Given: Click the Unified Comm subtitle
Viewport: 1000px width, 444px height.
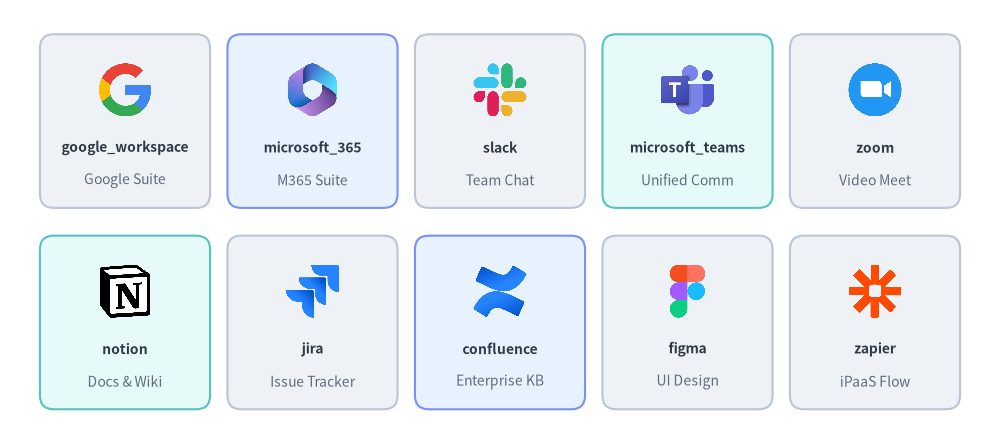Looking at the screenshot, I should [x=688, y=180].
